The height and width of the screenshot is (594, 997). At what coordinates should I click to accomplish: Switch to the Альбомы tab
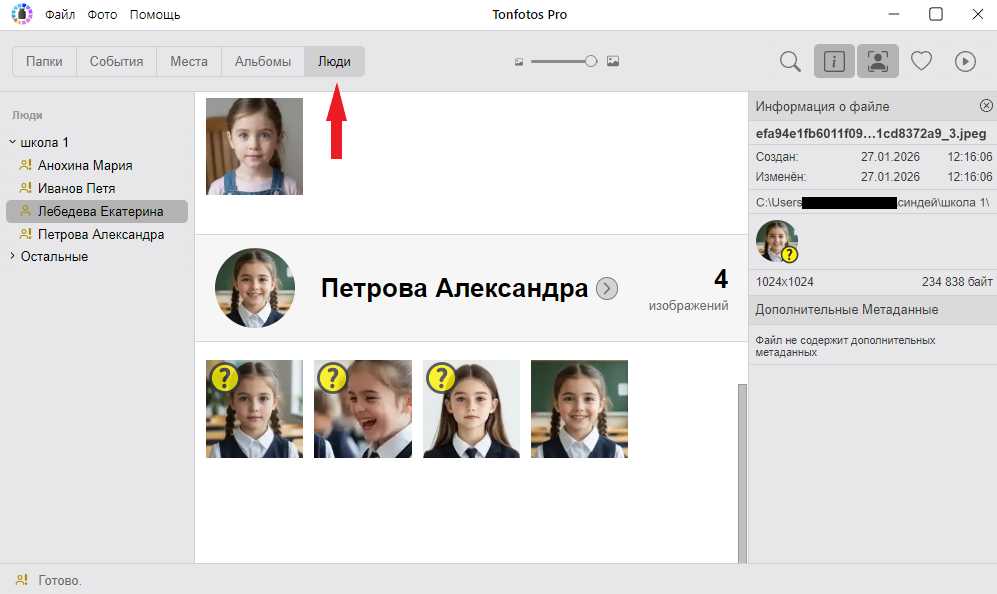[263, 62]
